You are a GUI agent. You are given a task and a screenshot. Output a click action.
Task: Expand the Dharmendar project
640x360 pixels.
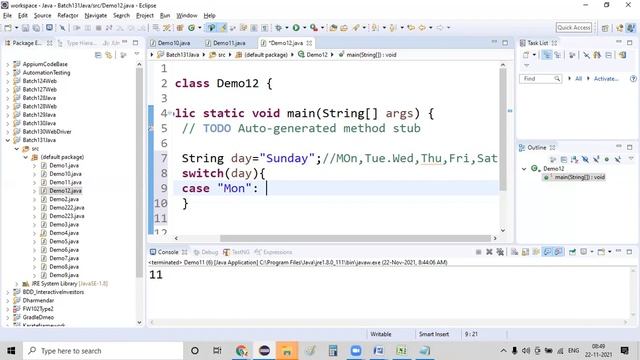pos(7,300)
